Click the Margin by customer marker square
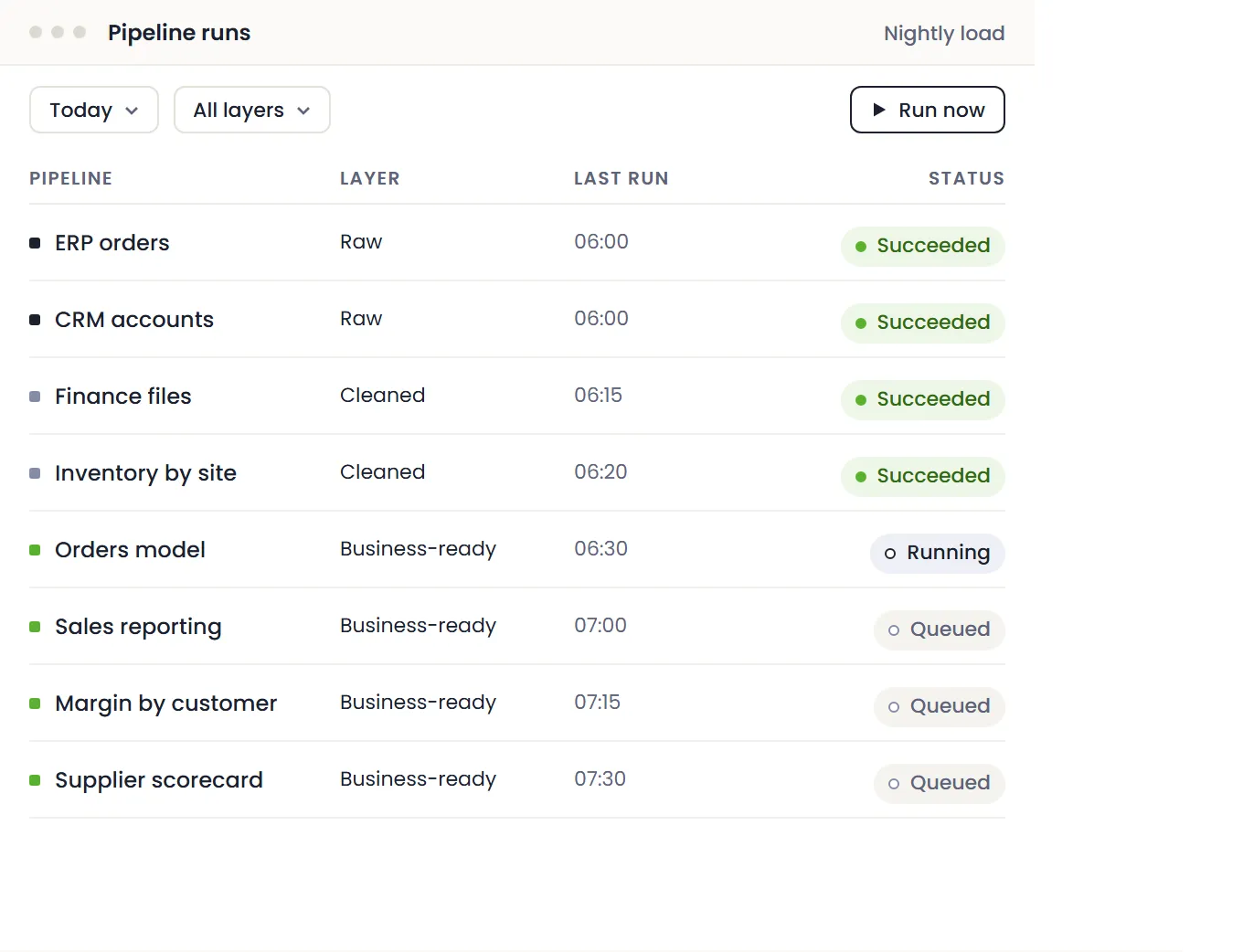Image resolution: width=1243 pixels, height=952 pixels. [x=35, y=703]
